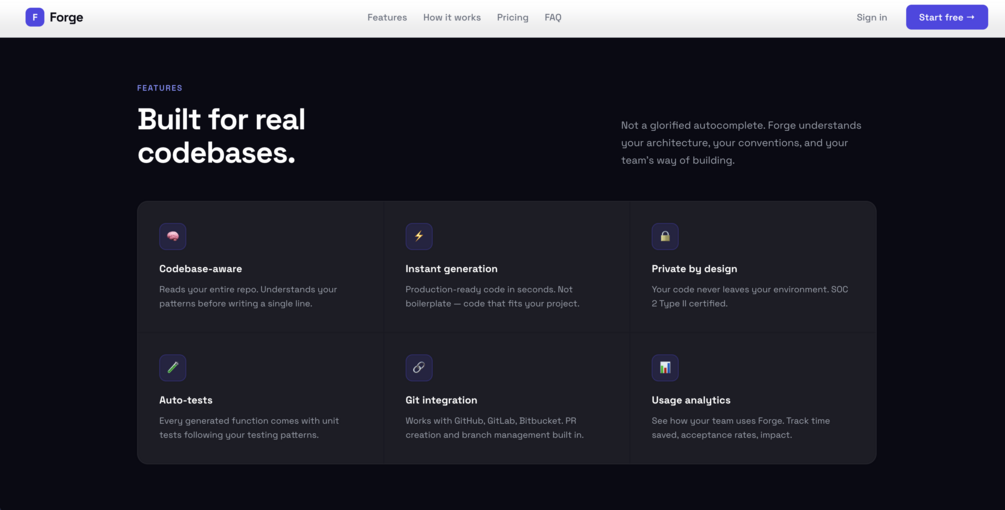Screen dimensions: 1005x510
Task: Click the Start free button
Action: pyautogui.click(x=947, y=17)
